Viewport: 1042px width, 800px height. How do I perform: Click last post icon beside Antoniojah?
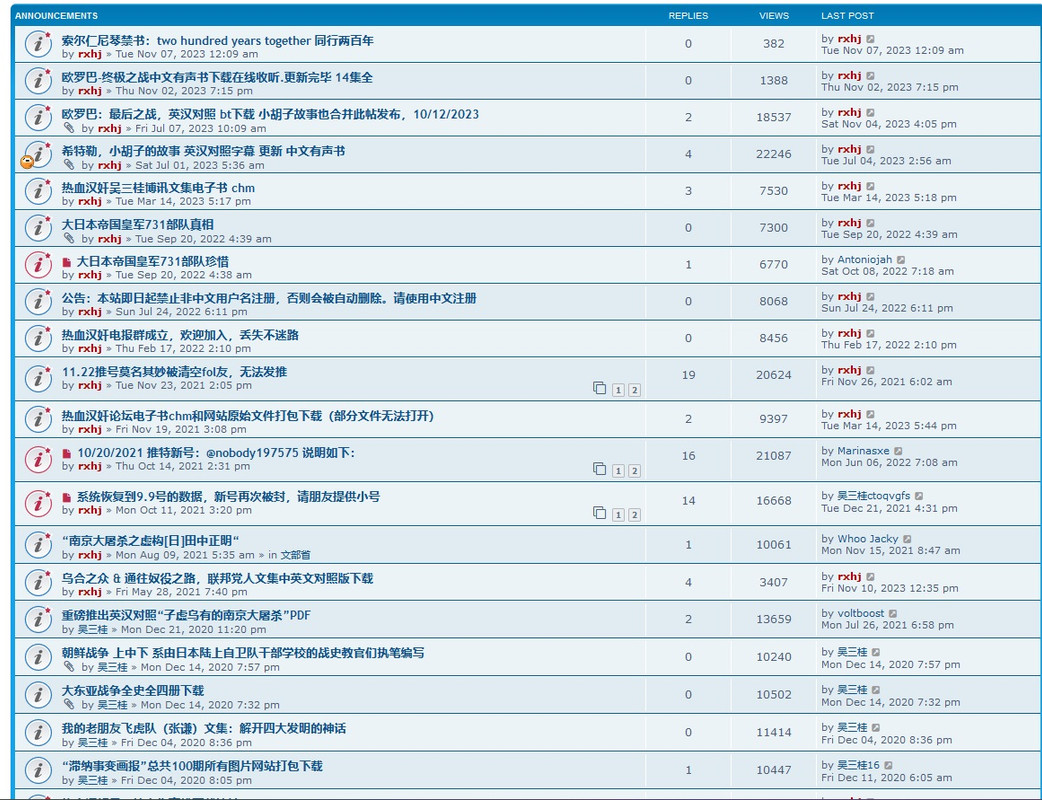[901, 260]
